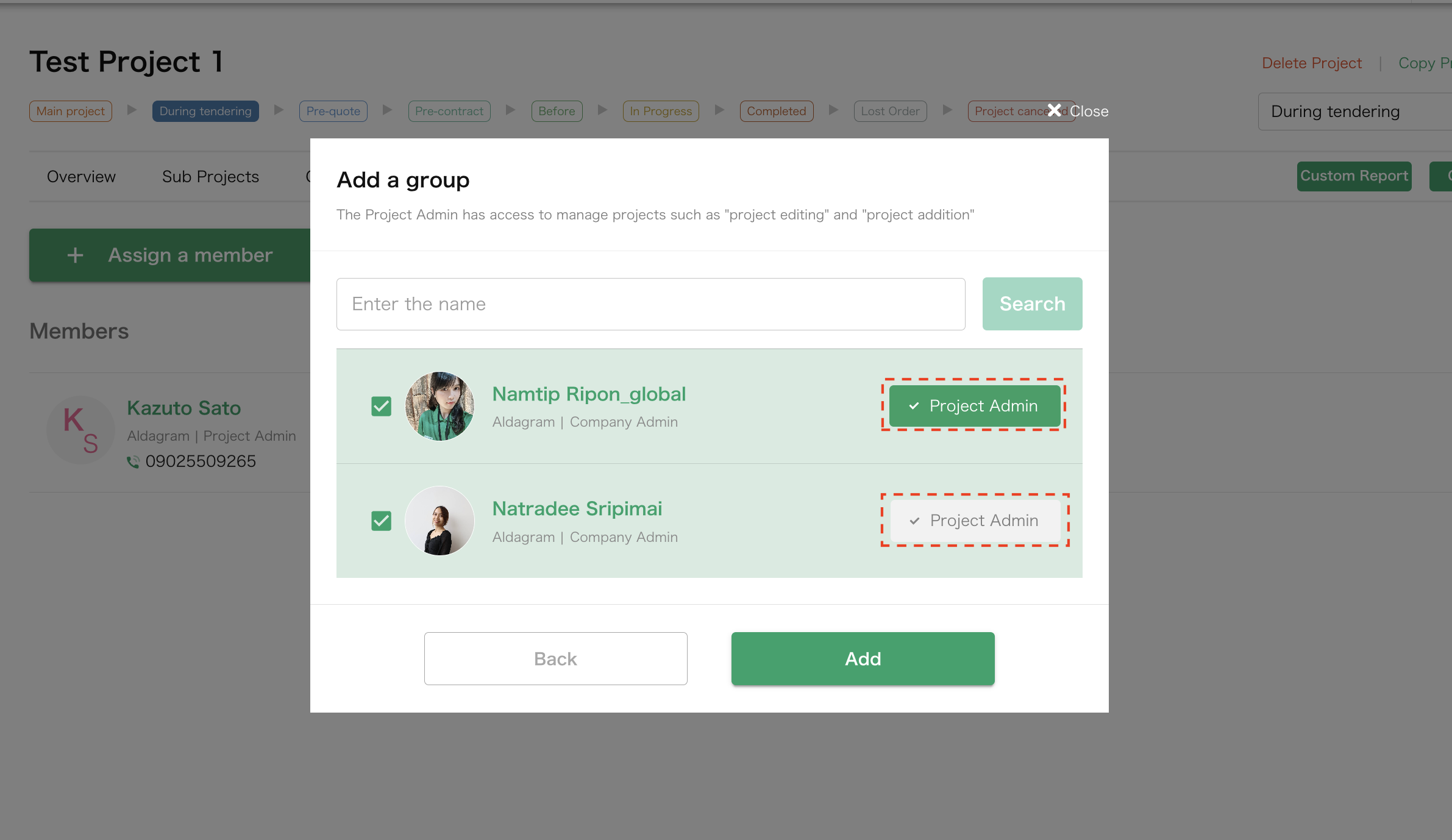Click Namtip Ripon_global's profile photo
The image size is (1452, 840).
440,406
